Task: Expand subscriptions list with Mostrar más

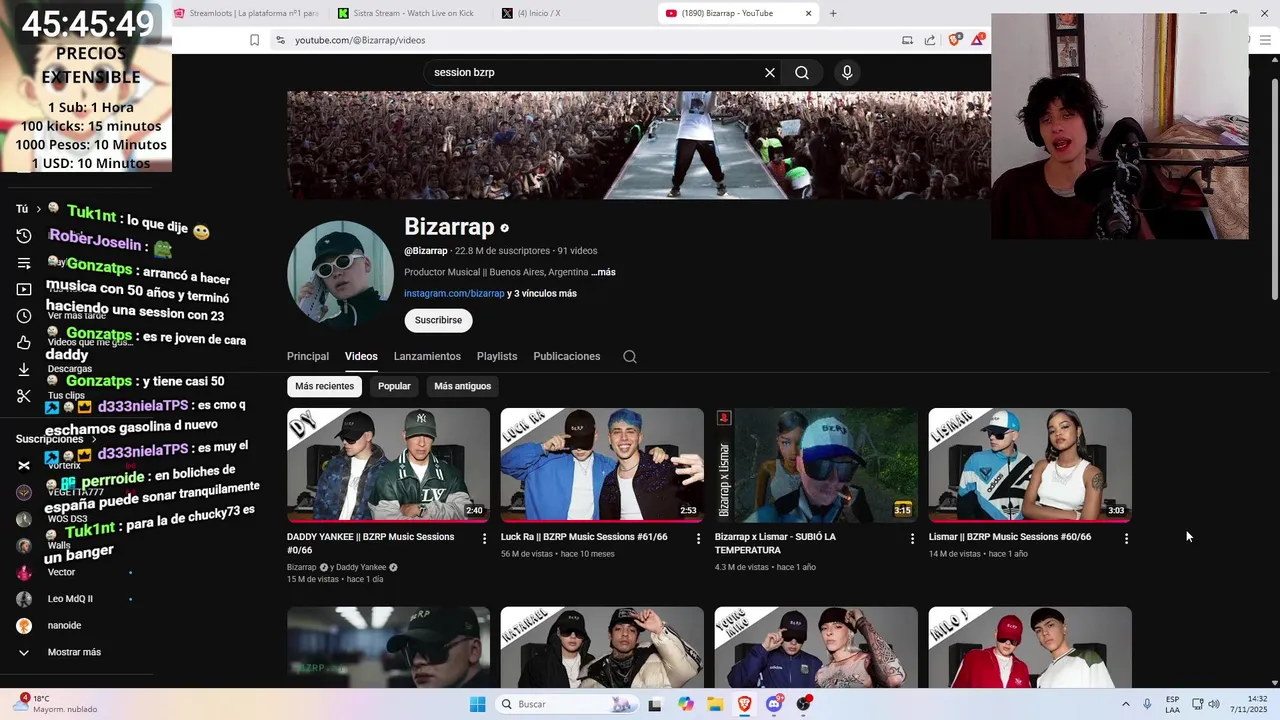Action: pos(75,652)
